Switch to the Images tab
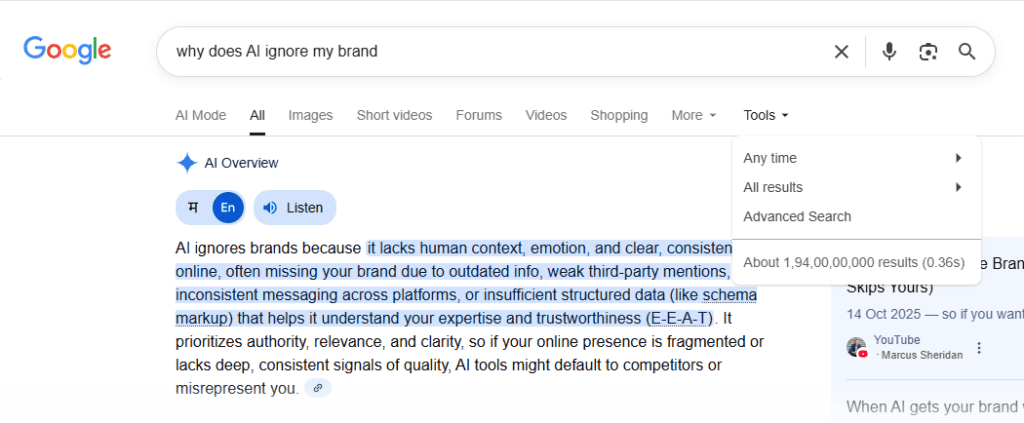1024x423 pixels. tap(310, 115)
